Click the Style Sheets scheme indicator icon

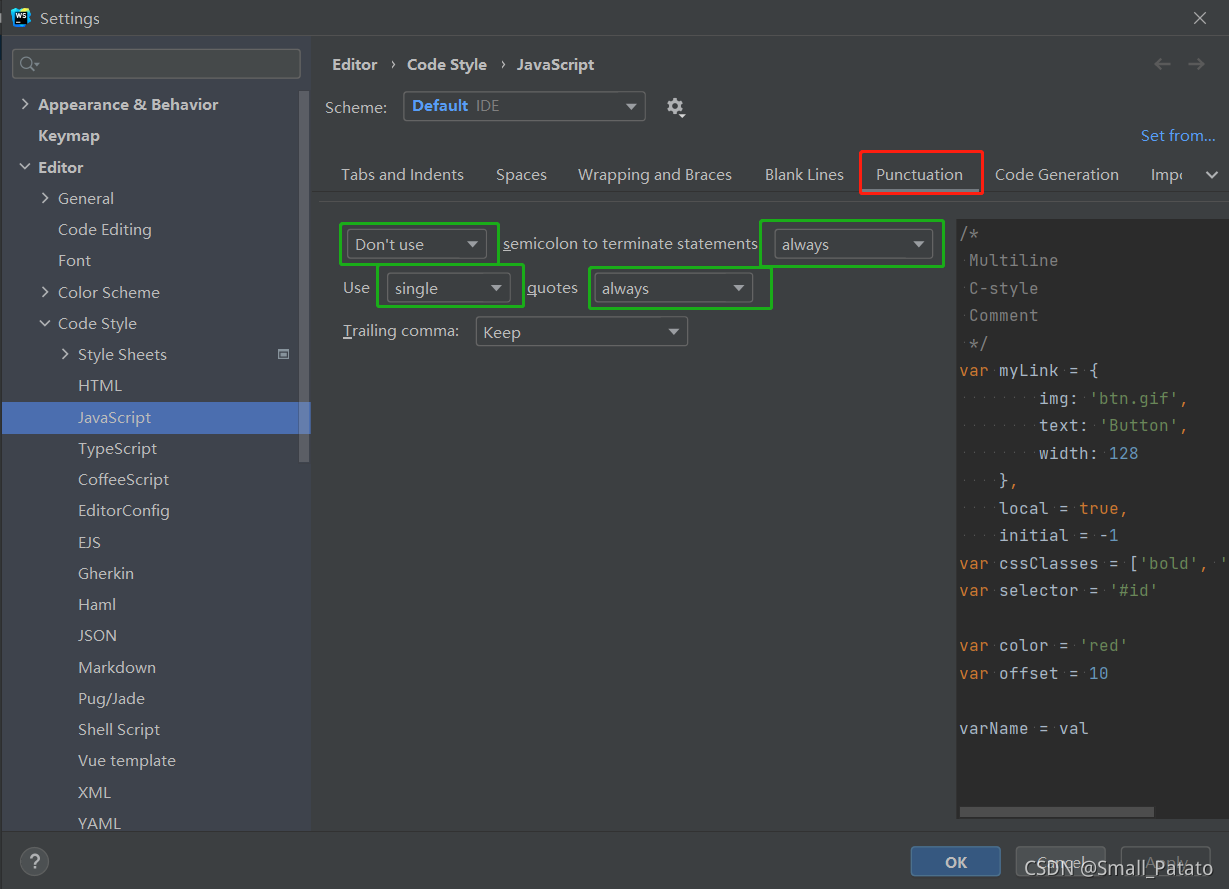283,354
